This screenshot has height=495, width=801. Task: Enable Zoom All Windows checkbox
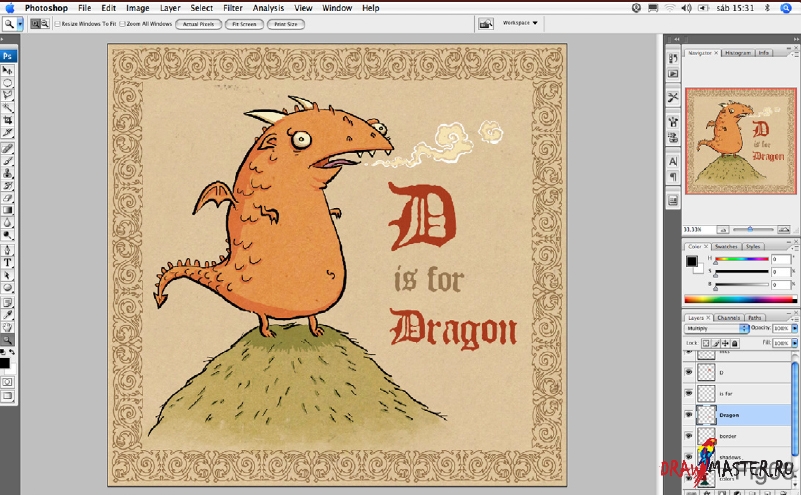(x=123, y=24)
